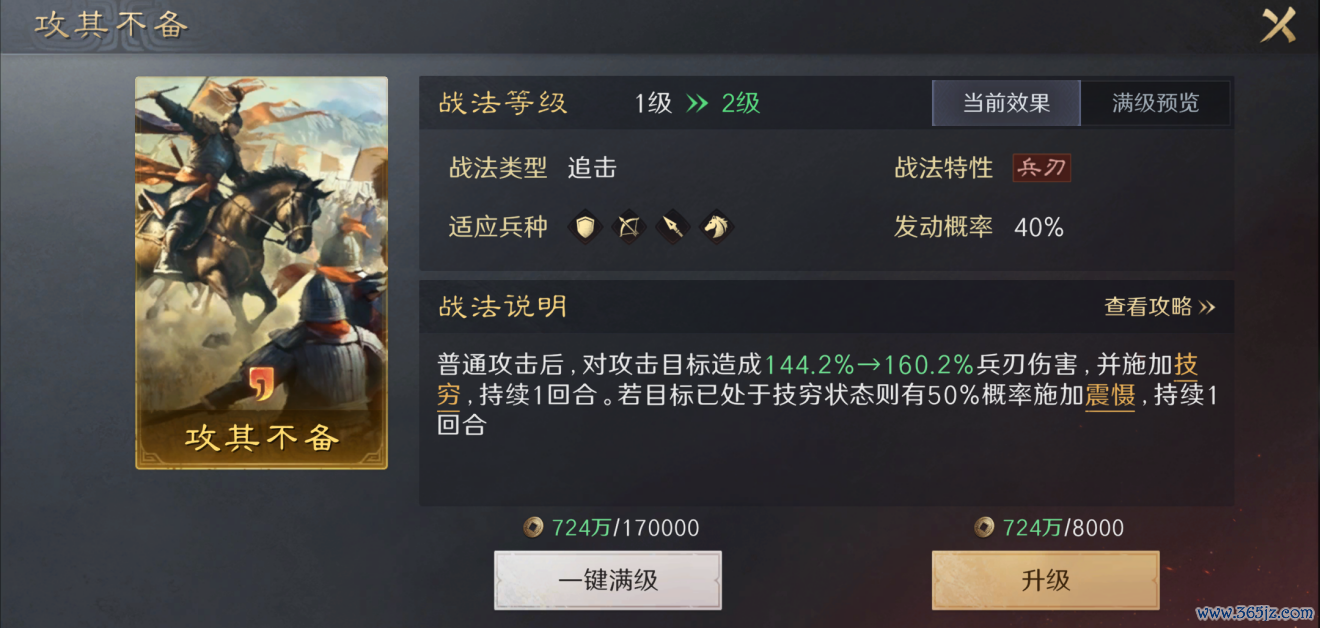Tap the spear troop type icon
The width and height of the screenshot is (1320, 628).
672,227
